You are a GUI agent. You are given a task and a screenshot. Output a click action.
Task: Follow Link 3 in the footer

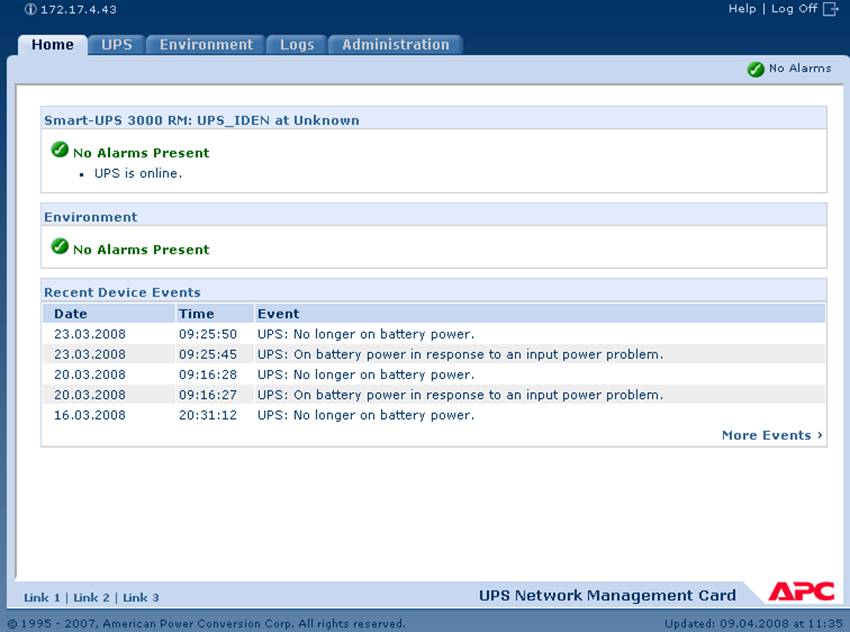tap(140, 597)
